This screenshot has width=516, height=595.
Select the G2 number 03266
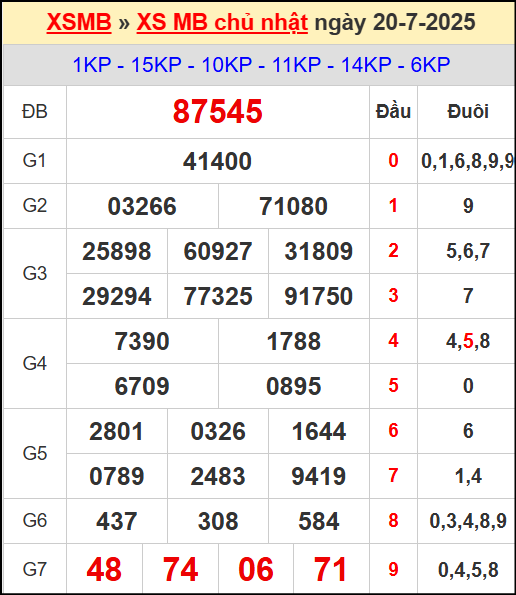click(142, 206)
